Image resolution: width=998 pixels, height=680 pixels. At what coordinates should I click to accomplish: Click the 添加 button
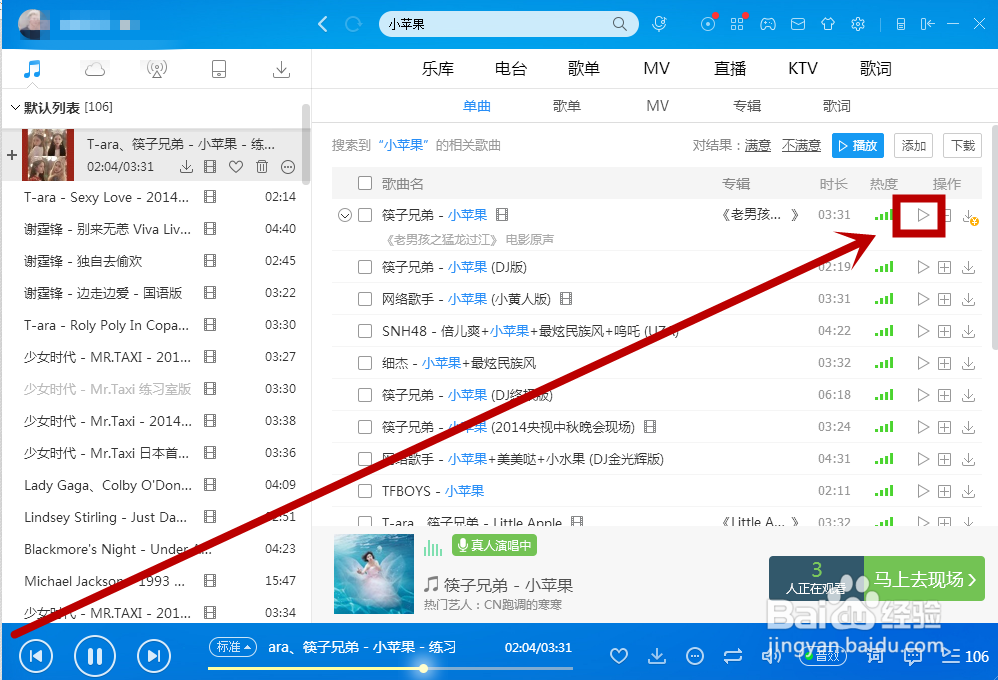(x=913, y=146)
